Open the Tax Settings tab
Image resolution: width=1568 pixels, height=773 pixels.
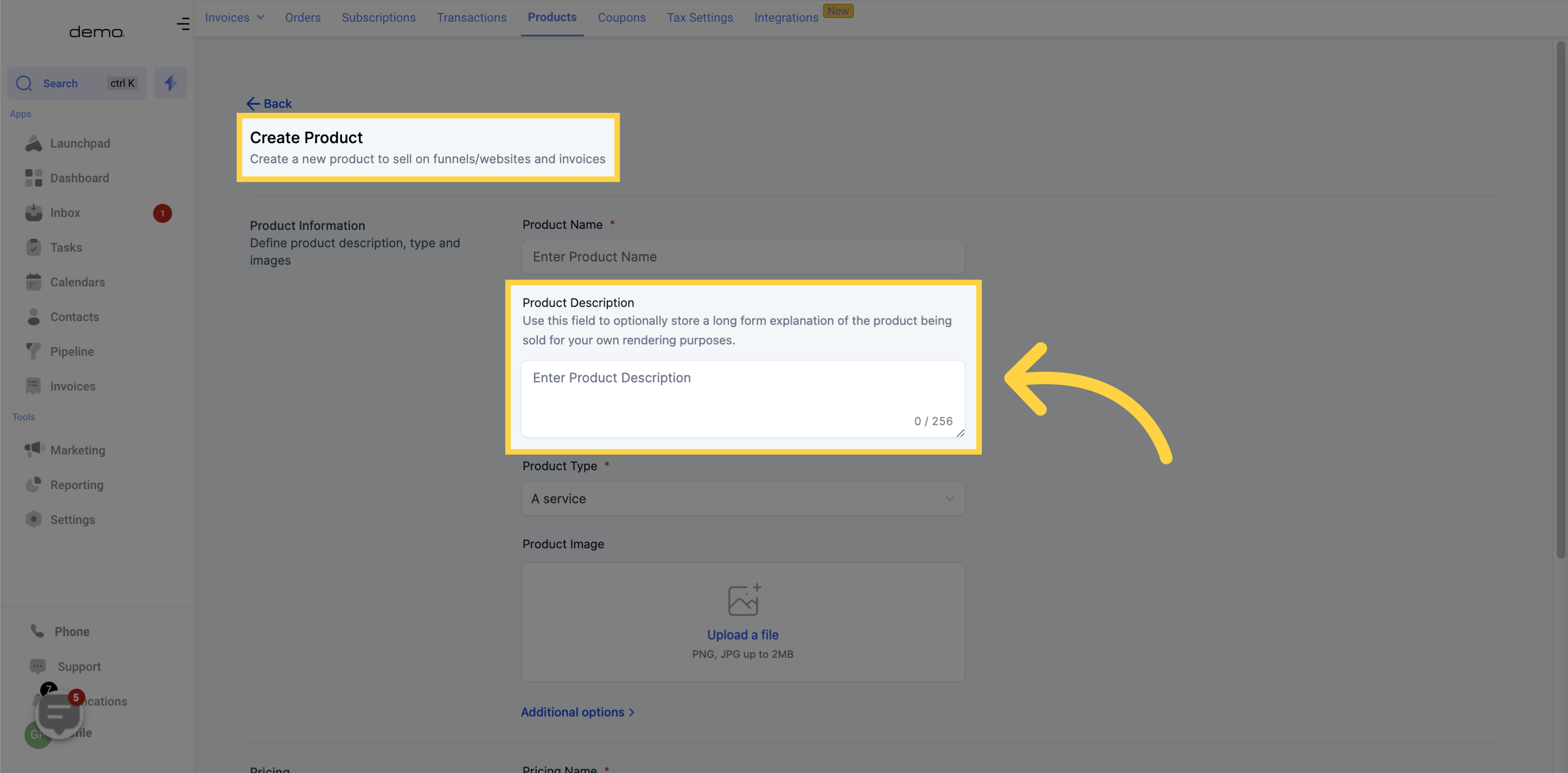coord(700,18)
